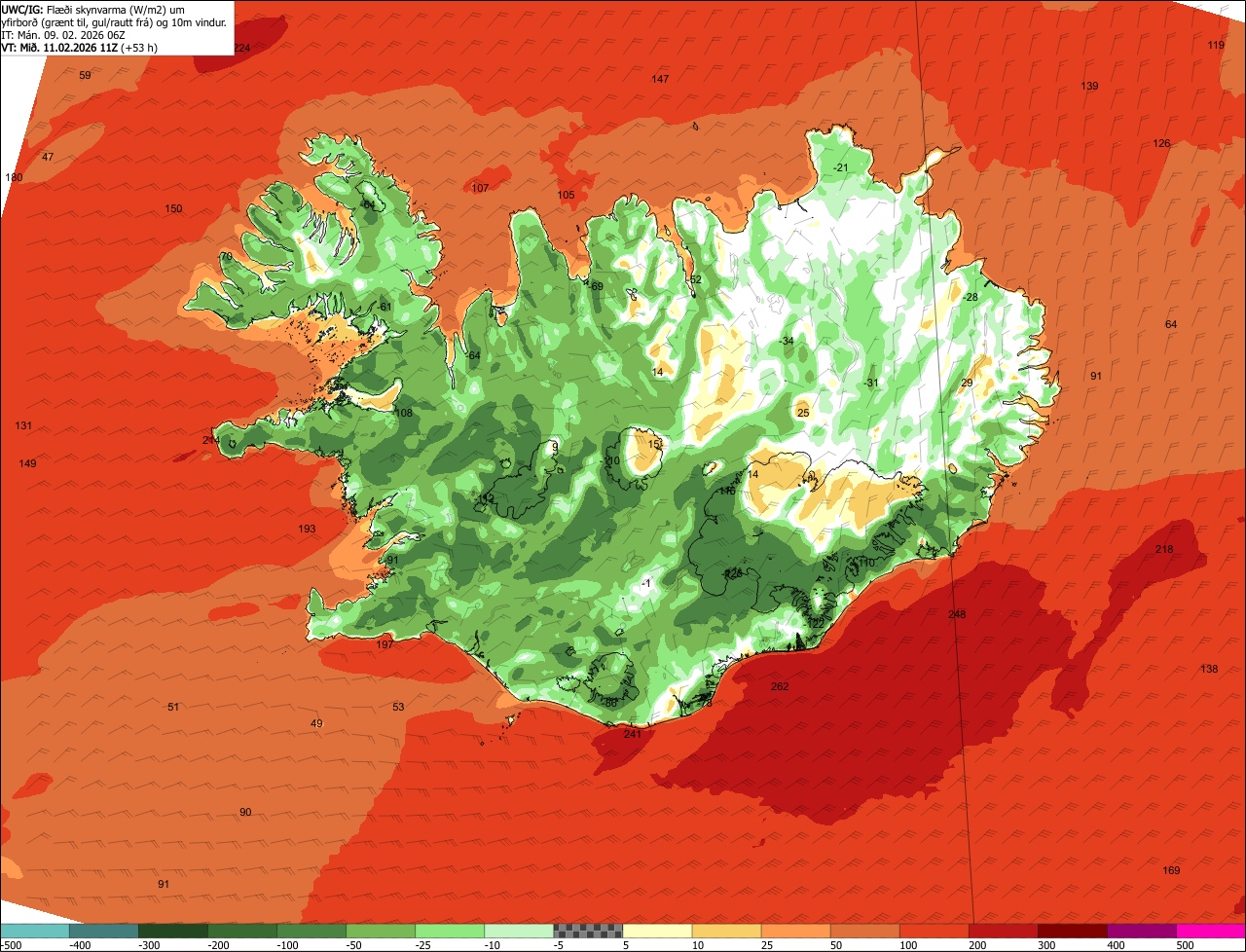Screen dimensions: 1246x952
Task: Click the value 139 in the northeast ocean
Action: click(1089, 86)
